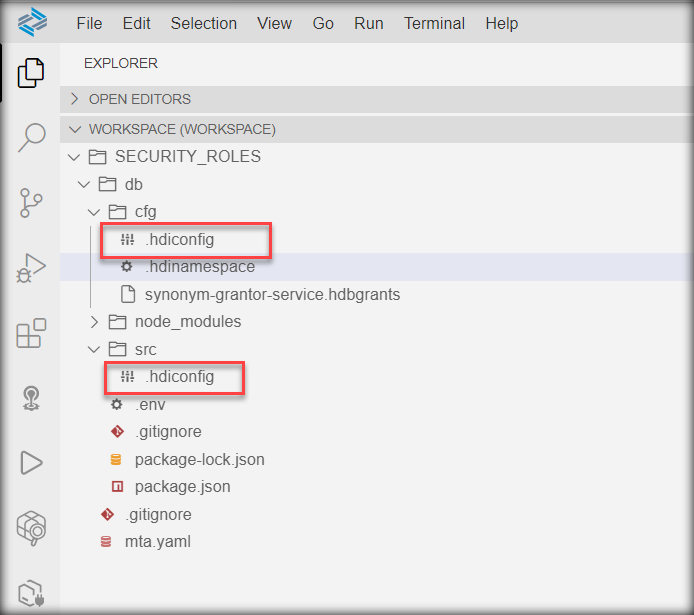Open the Search view magnifier icon
The width and height of the screenshot is (694, 615).
tap(32, 138)
